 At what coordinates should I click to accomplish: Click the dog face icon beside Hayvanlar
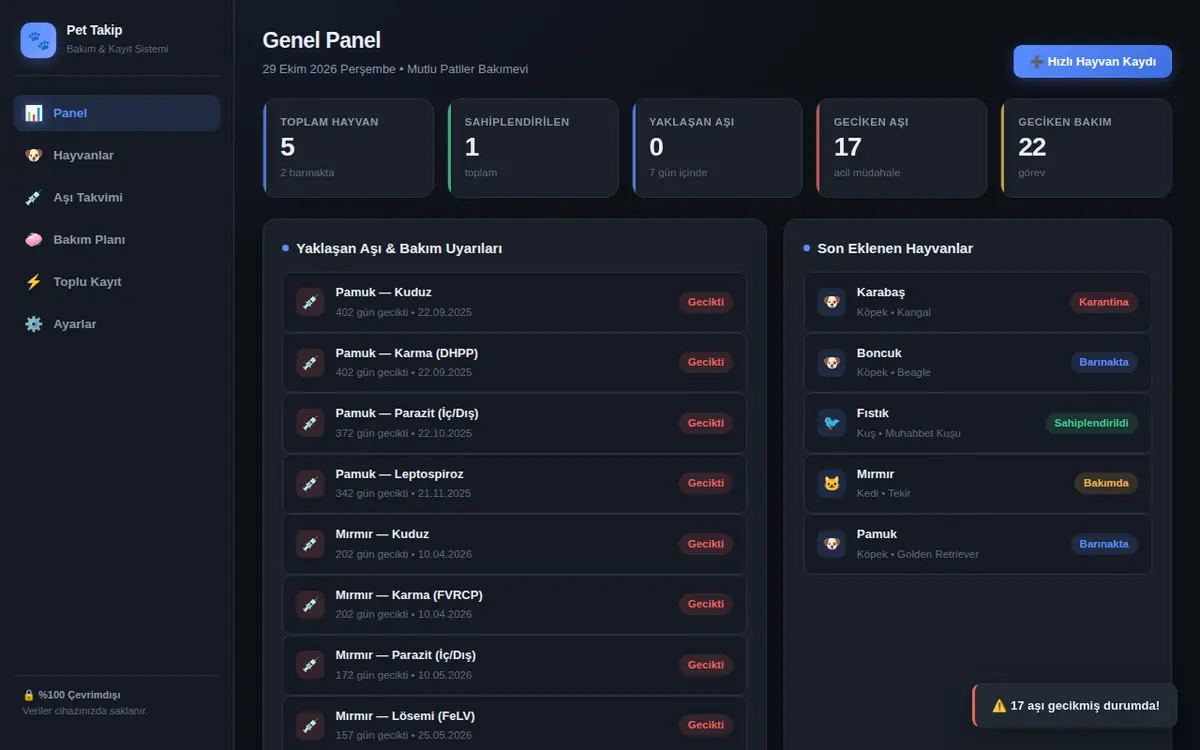34,155
